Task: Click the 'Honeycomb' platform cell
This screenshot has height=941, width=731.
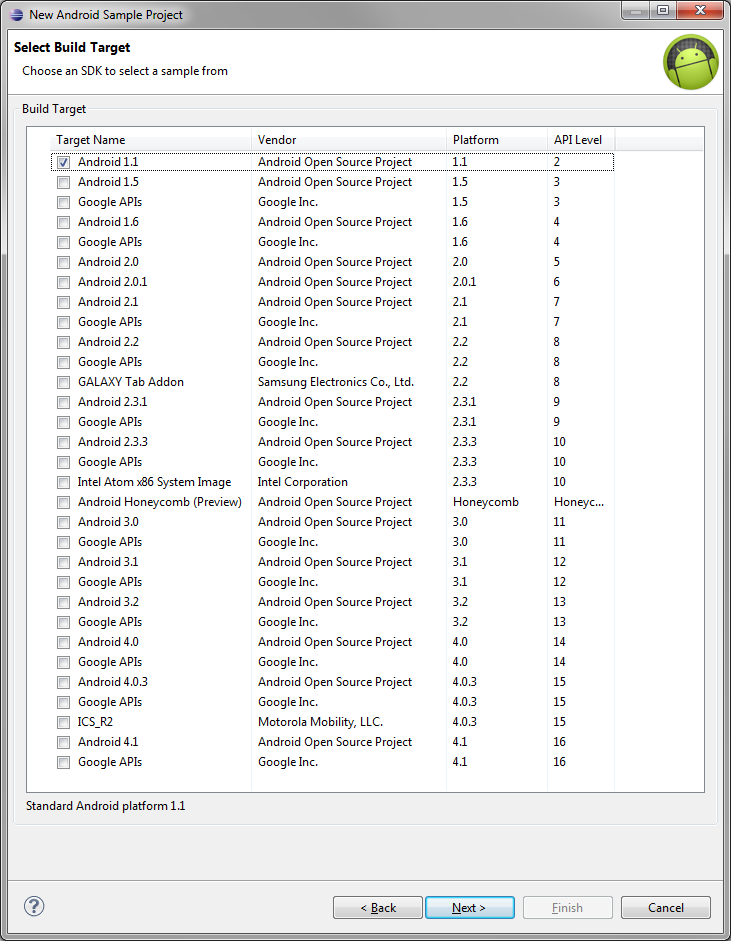Action: 486,502
